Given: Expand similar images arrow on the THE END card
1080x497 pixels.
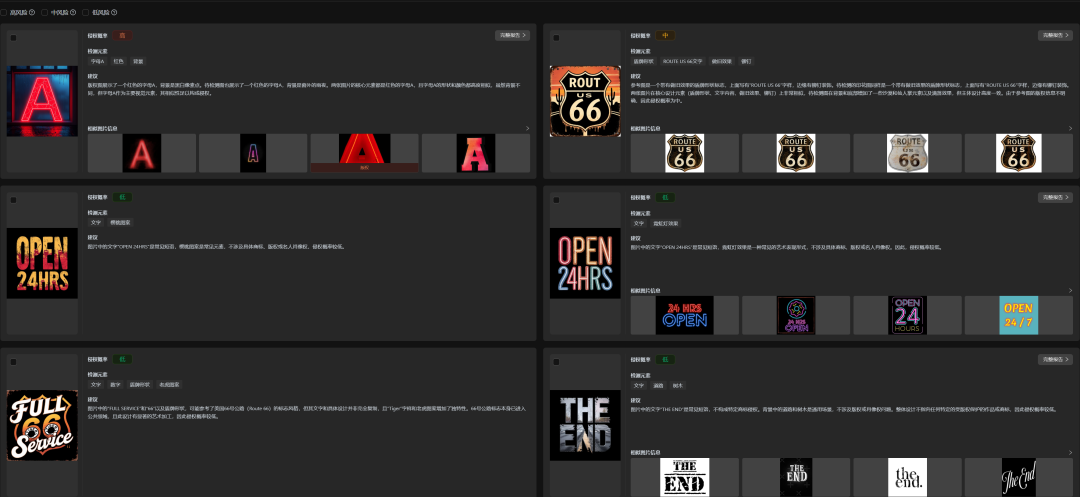Looking at the screenshot, I should [x=1070, y=452].
